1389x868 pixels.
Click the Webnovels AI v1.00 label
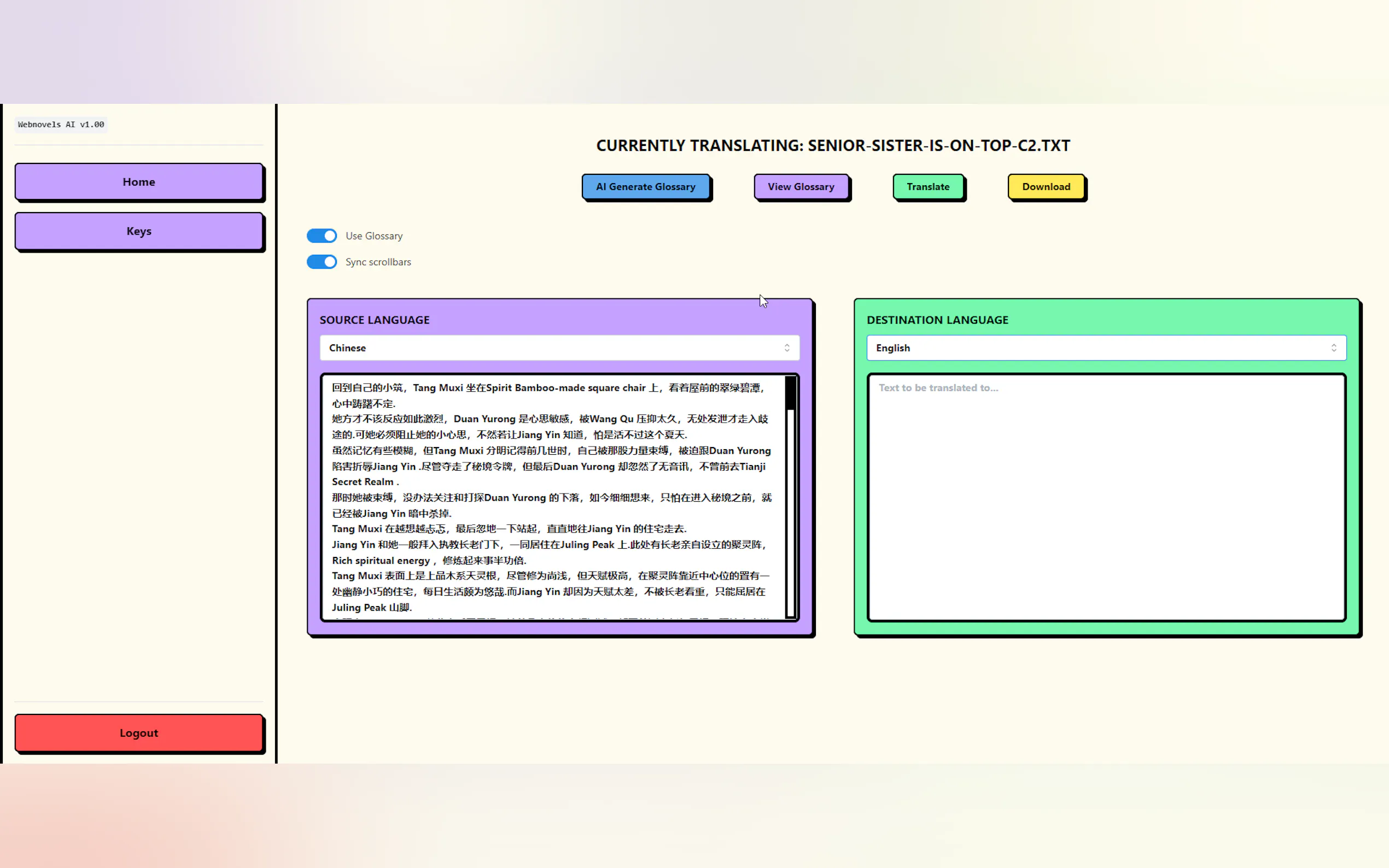point(61,125)
